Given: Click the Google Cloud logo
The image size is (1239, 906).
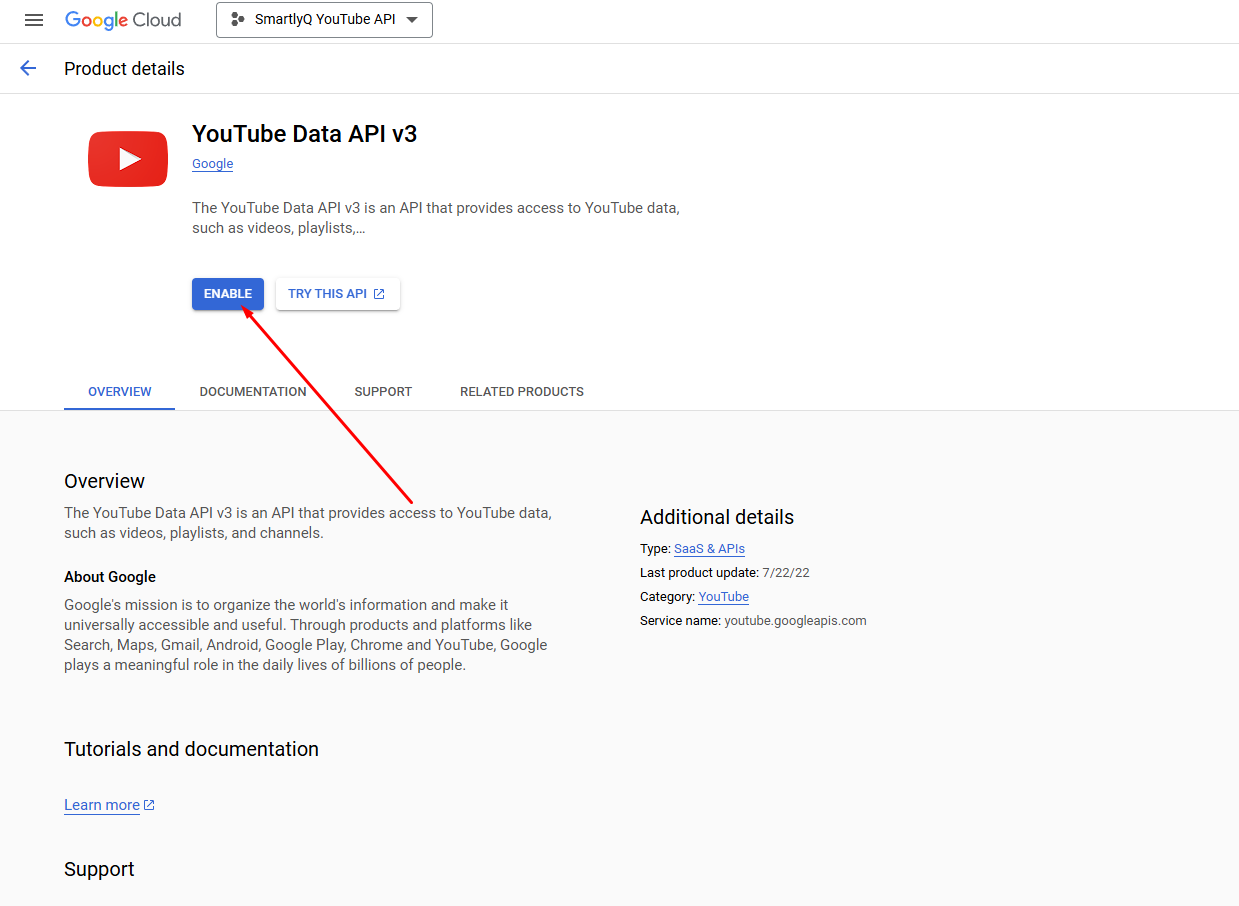Looking at the screenshot, I should pos(123,20).
